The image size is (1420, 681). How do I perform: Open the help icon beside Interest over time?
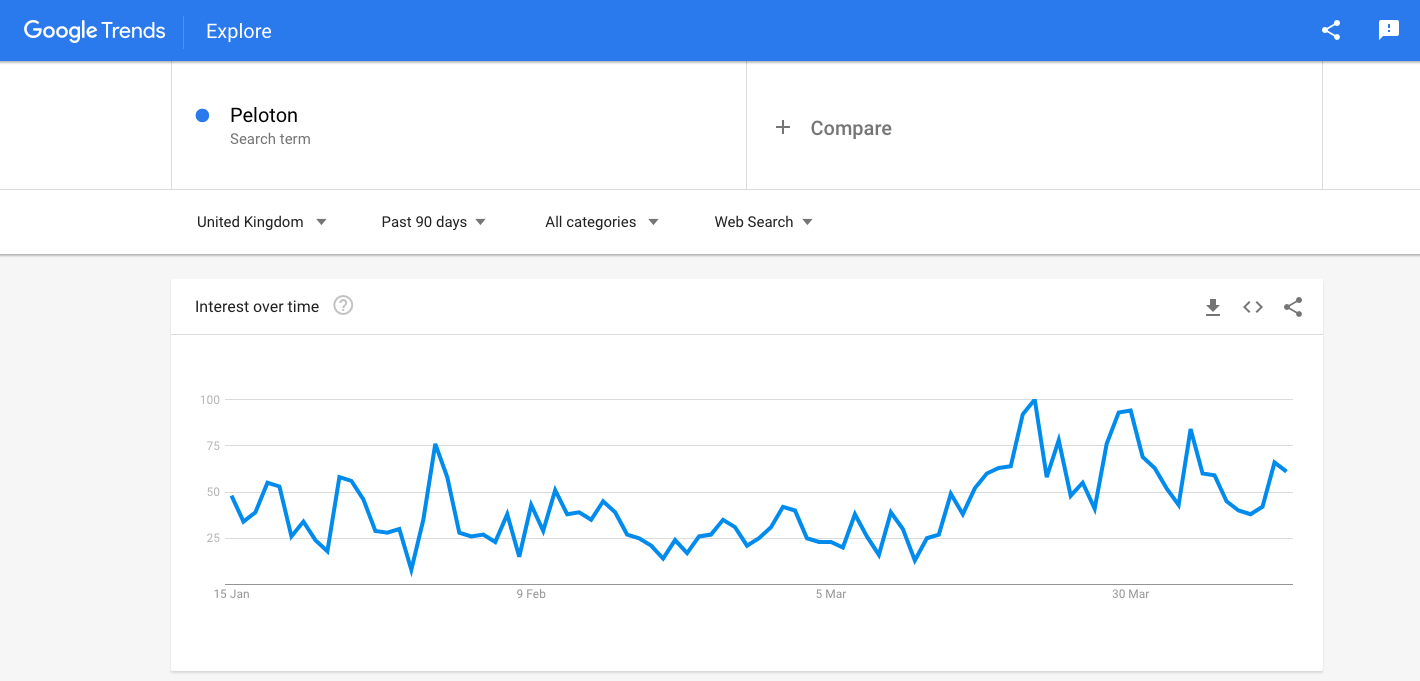point(343,306)
